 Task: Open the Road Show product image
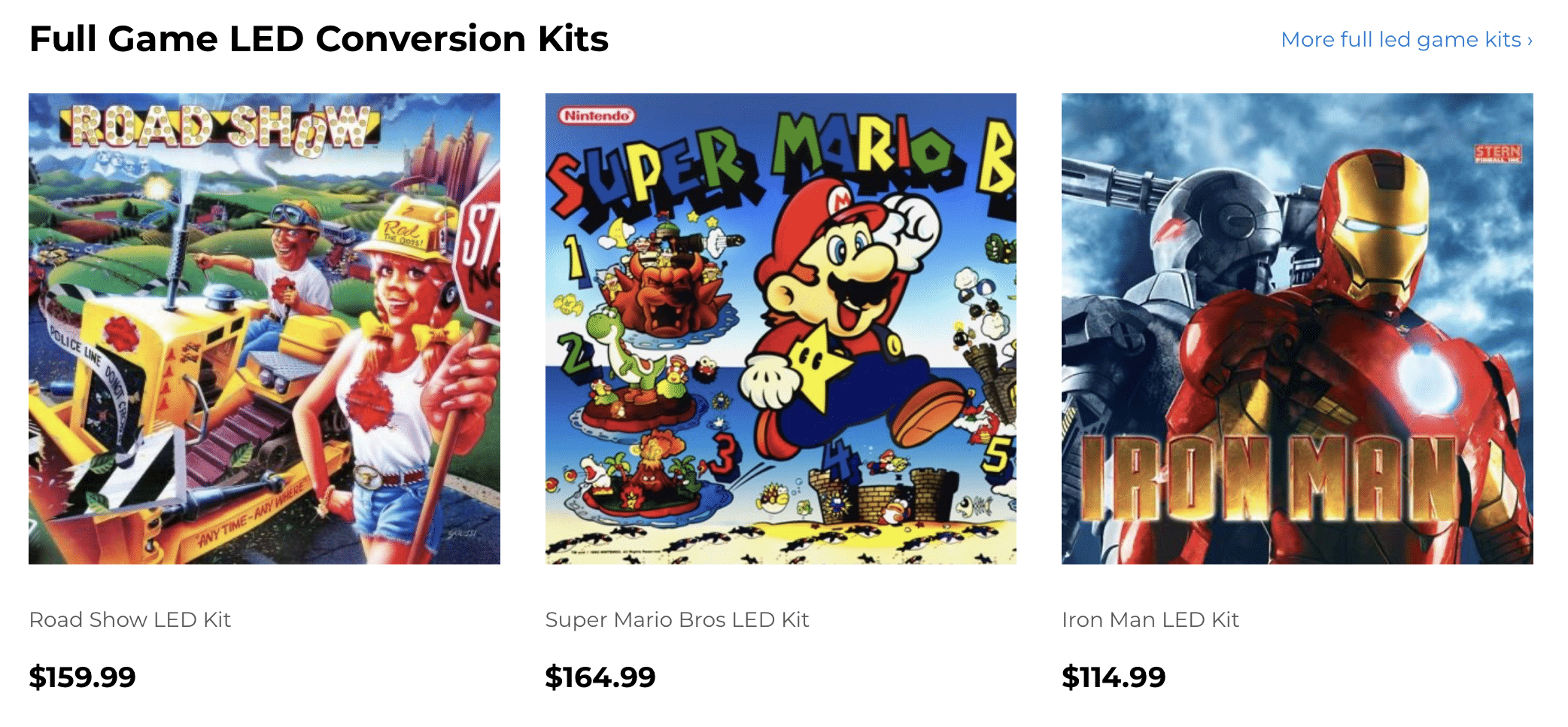(x=264, y=329)
